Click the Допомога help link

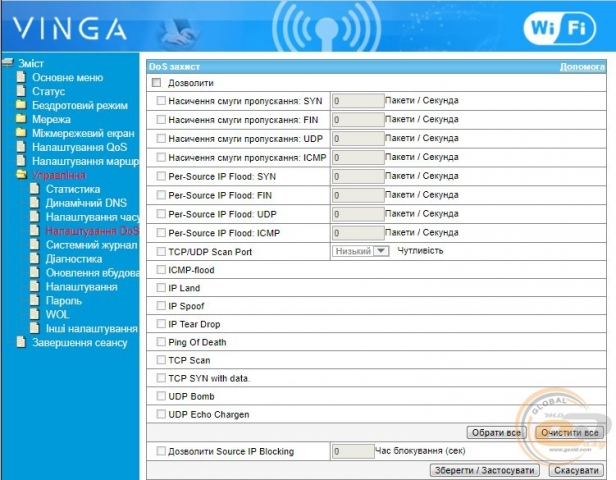pos(582,67)
